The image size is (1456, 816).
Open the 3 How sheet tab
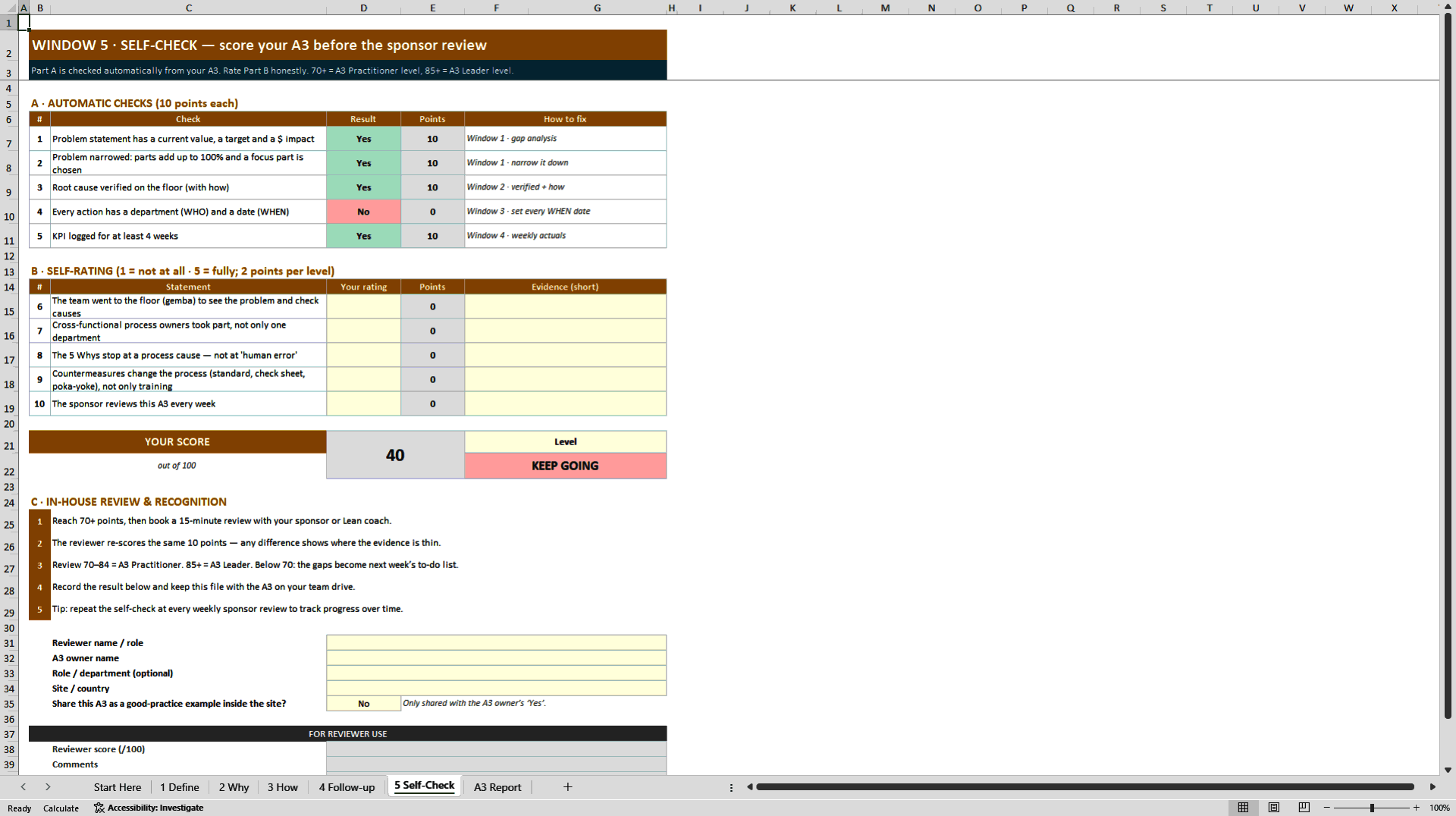tap(282, 787)
